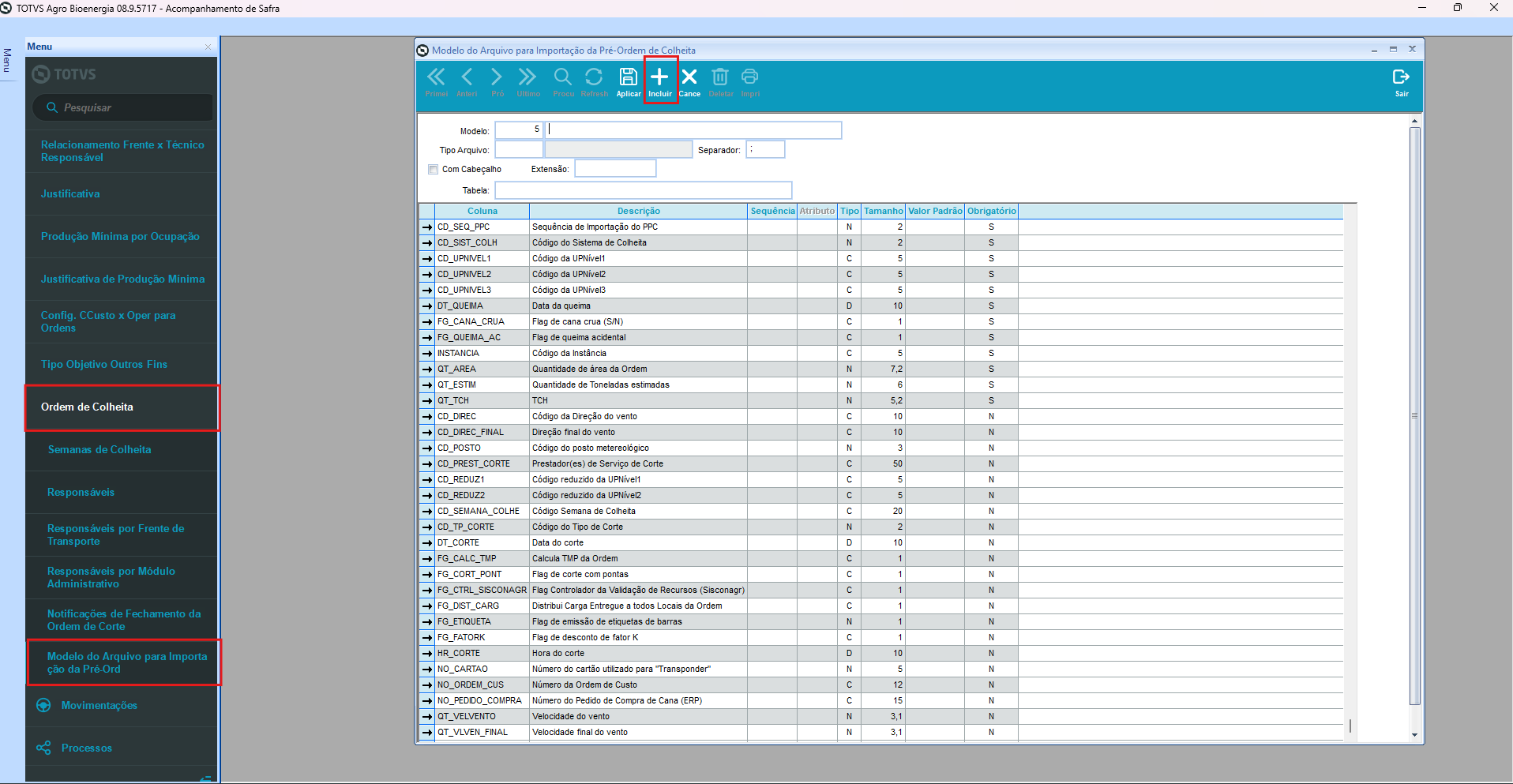Open Config. CCusto x Oper para Ordens
The width and height of the screenshot is (1513, 784).
pos(122,322)
